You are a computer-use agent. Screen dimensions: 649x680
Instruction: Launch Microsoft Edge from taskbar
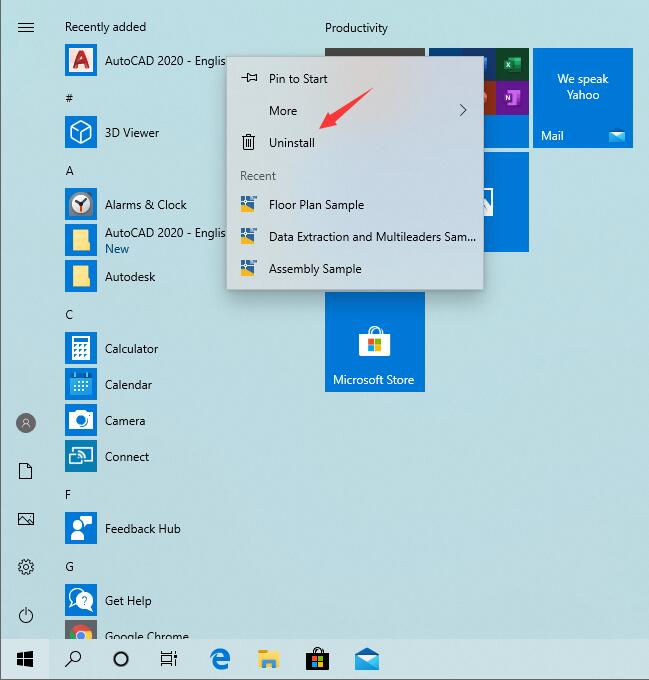tap(220, 659)
